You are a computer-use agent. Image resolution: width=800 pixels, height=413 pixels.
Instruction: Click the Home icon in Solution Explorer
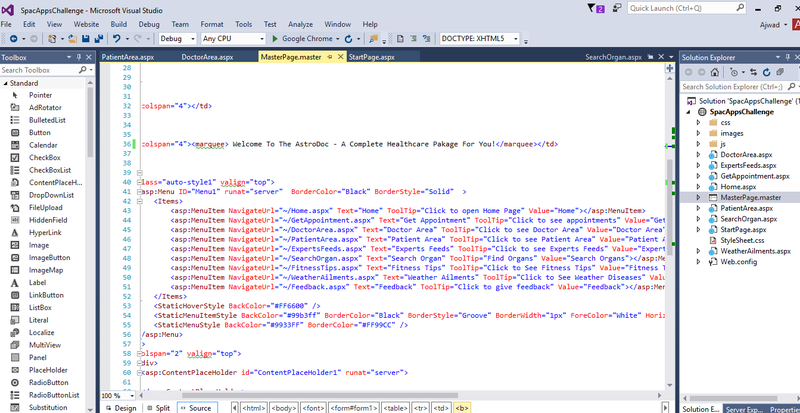click(x=717, y=70)
